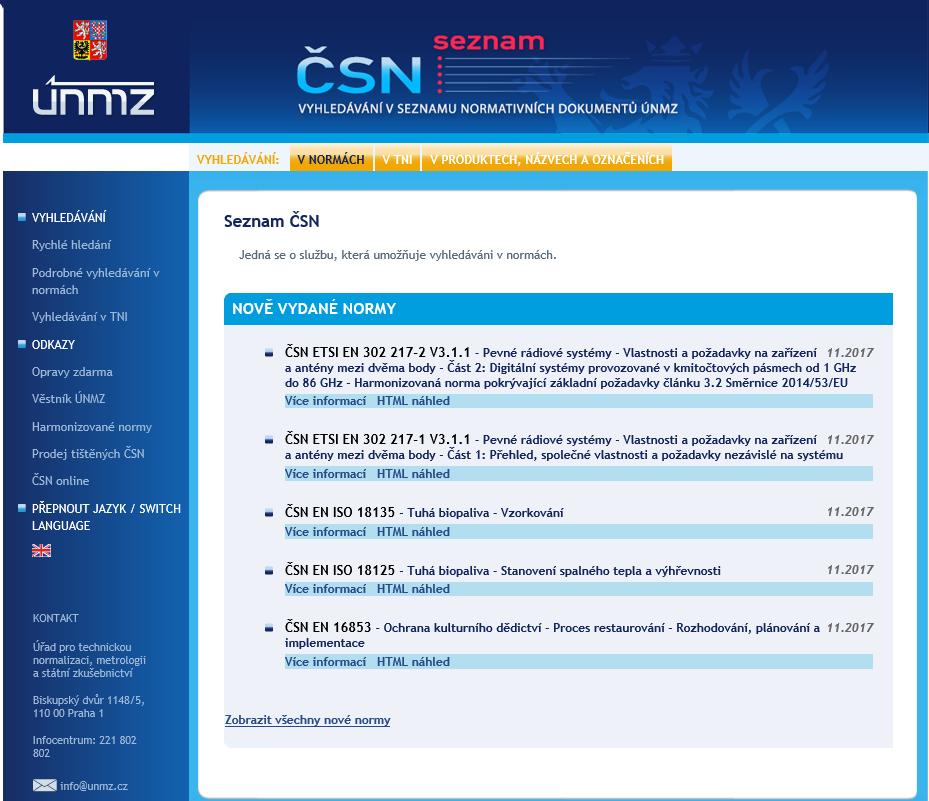
Task: Open Více informací for EN 302 217-2
Action: click(x=325, y=401)
